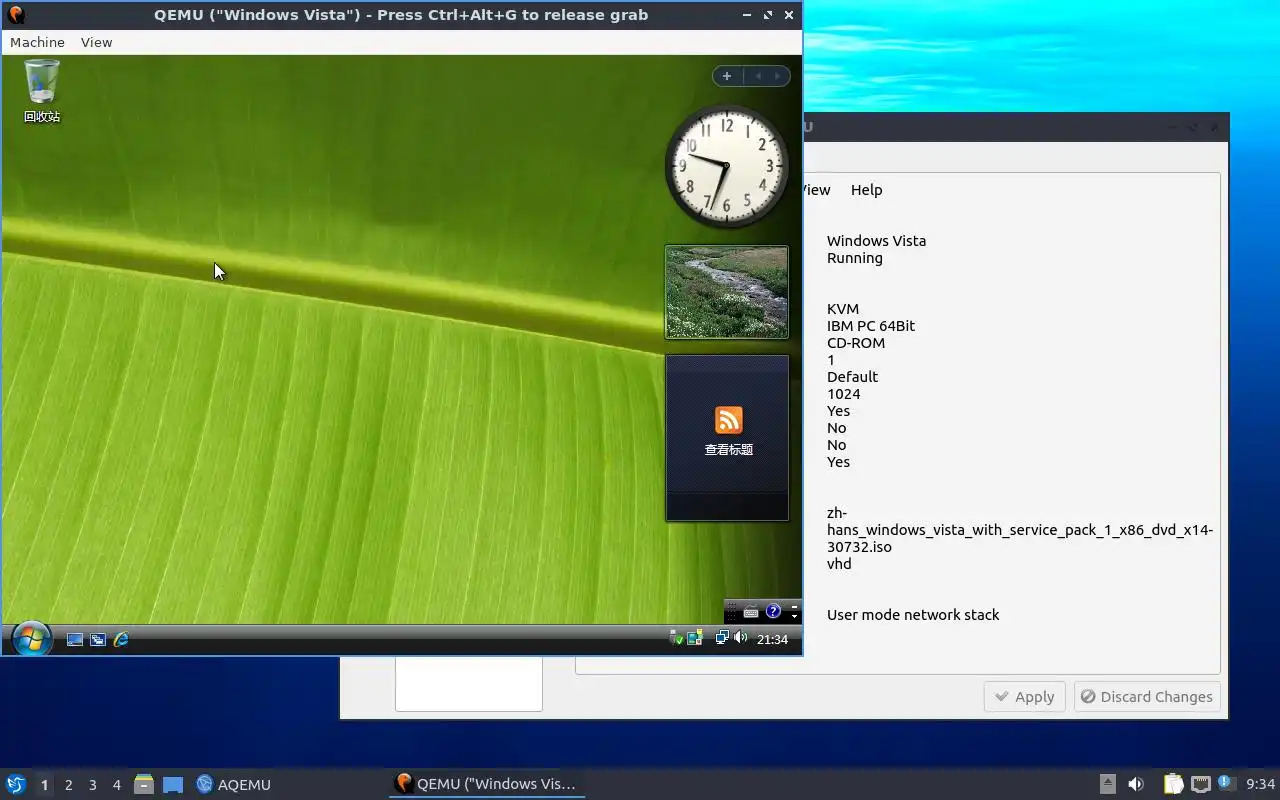
Task: Click the host panel volume speaker icon
Action: (1136, 784)
